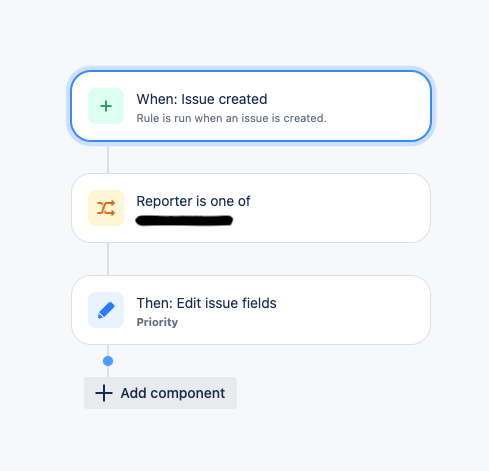This screenshot has width=489, height=471.
Task: Click the blue pencil edit action icon
Action: click(x=106, y=310)
